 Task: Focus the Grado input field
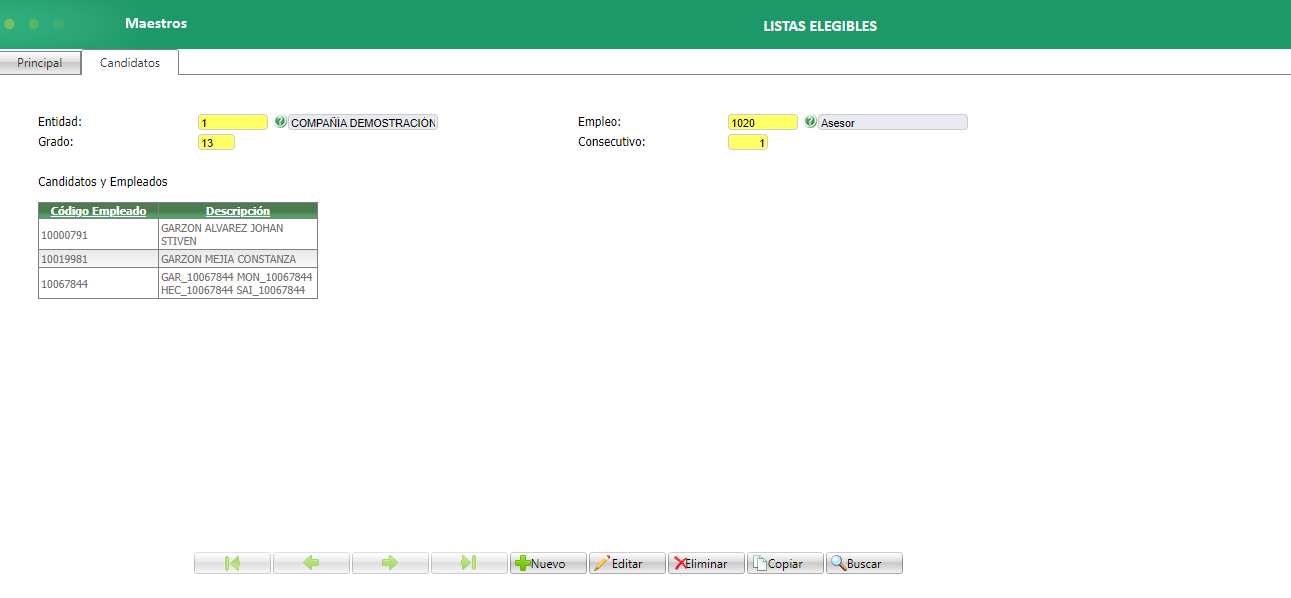pyautogui.click(x=216, y=142)
